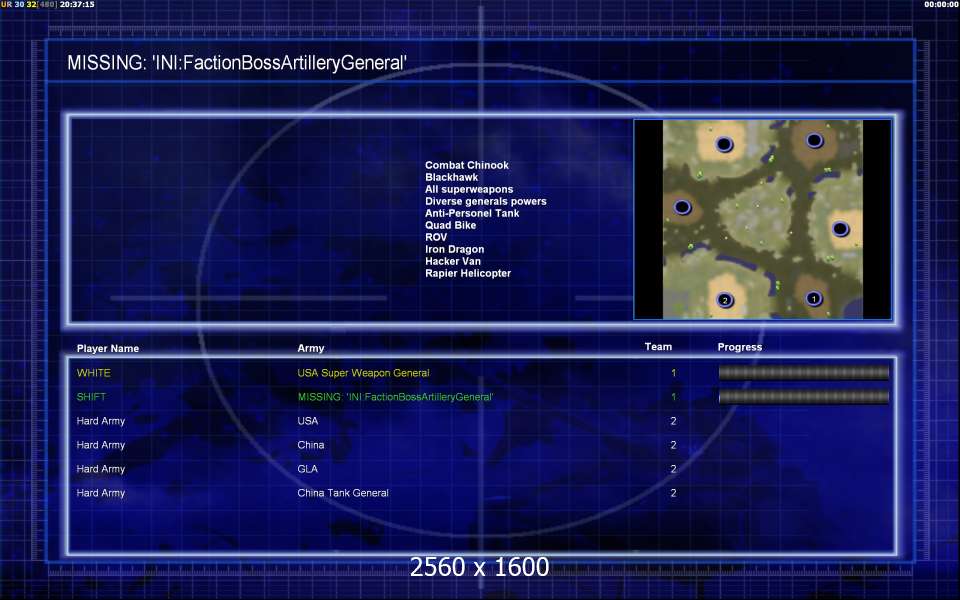960x600 pixels.
Task: Click the 'Iron Dragon' line
Action: (x=454, y=249)
